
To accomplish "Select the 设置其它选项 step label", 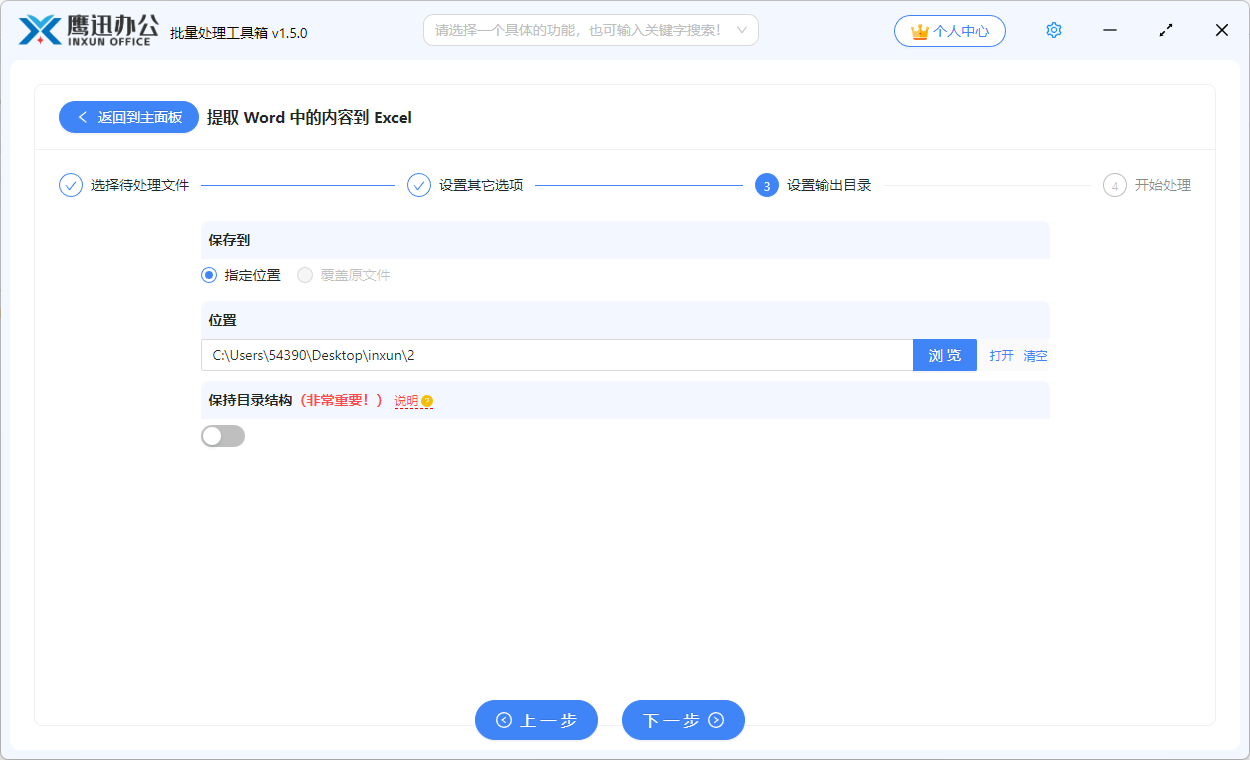I will click(x=481, y=185).
